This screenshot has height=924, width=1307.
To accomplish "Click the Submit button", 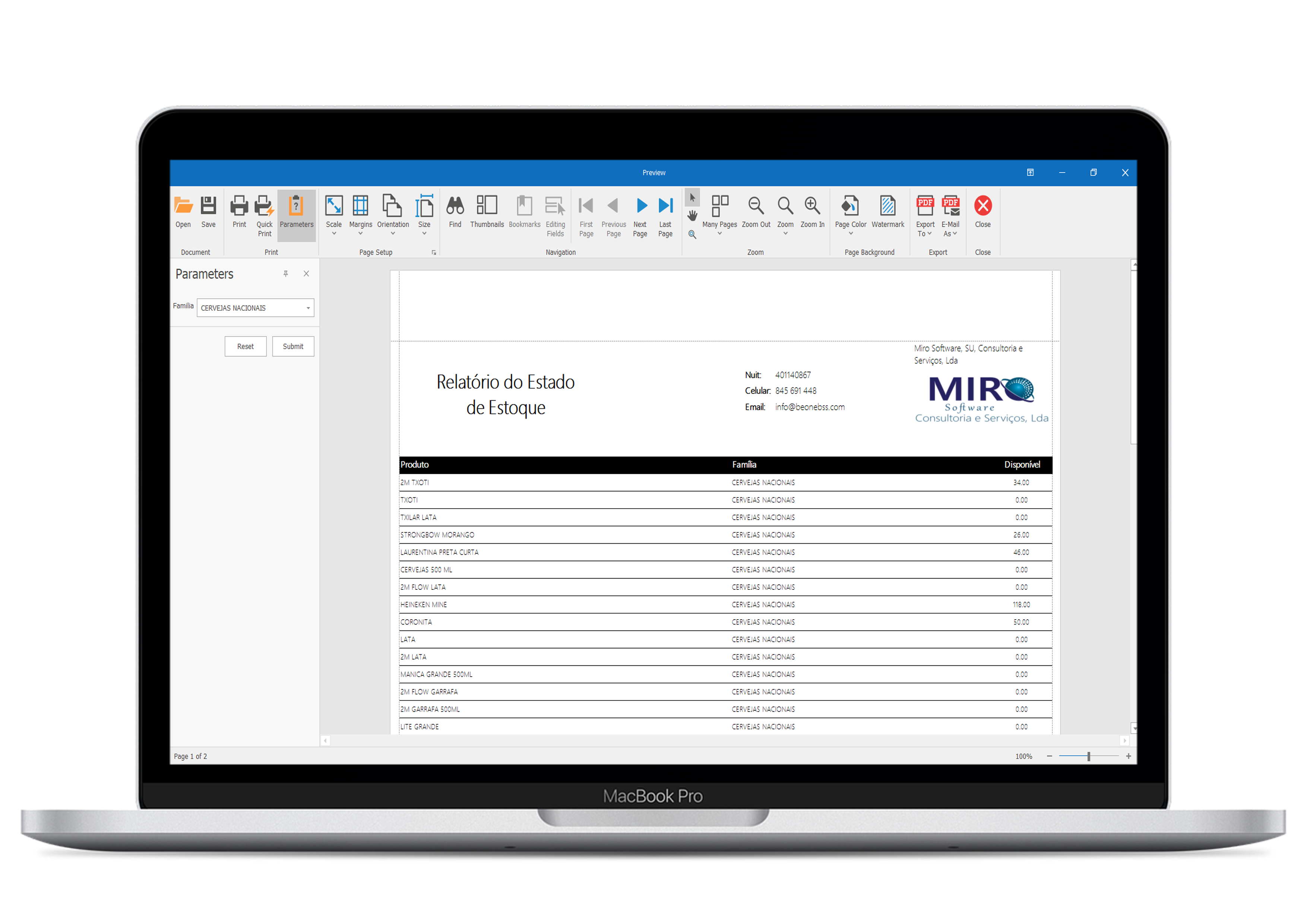I will tap(293, 346).
